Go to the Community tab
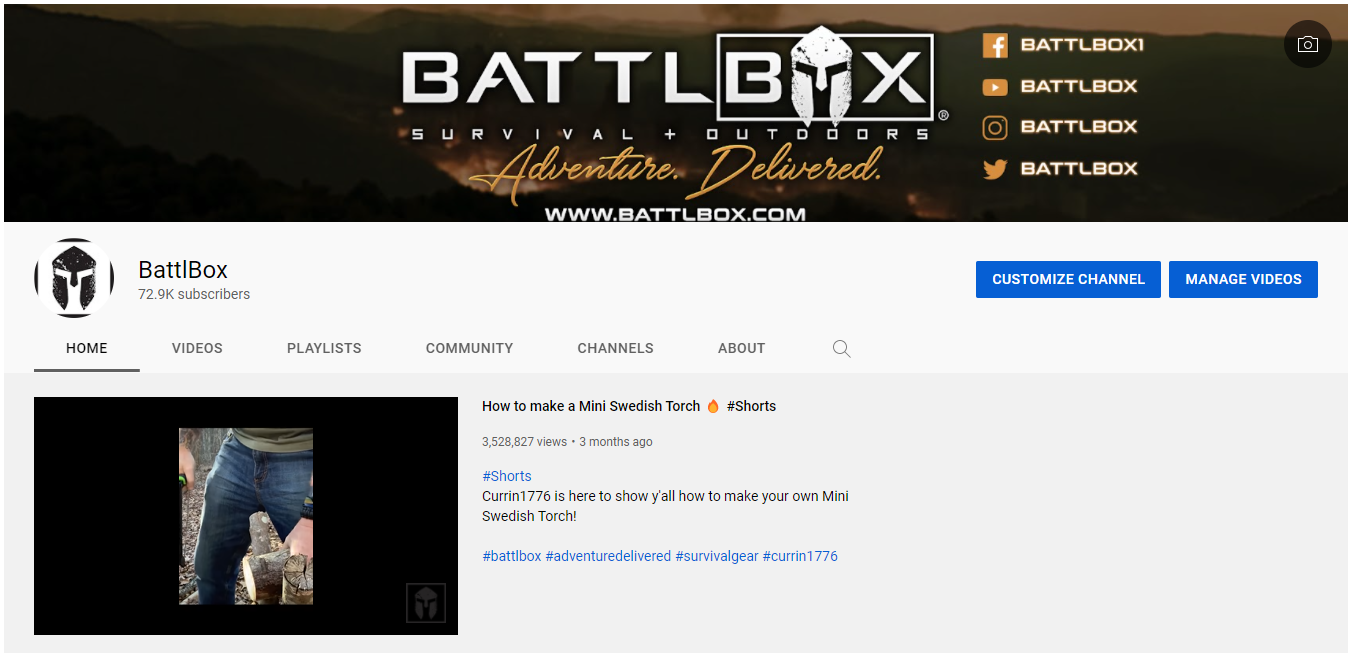 (469, 348)
